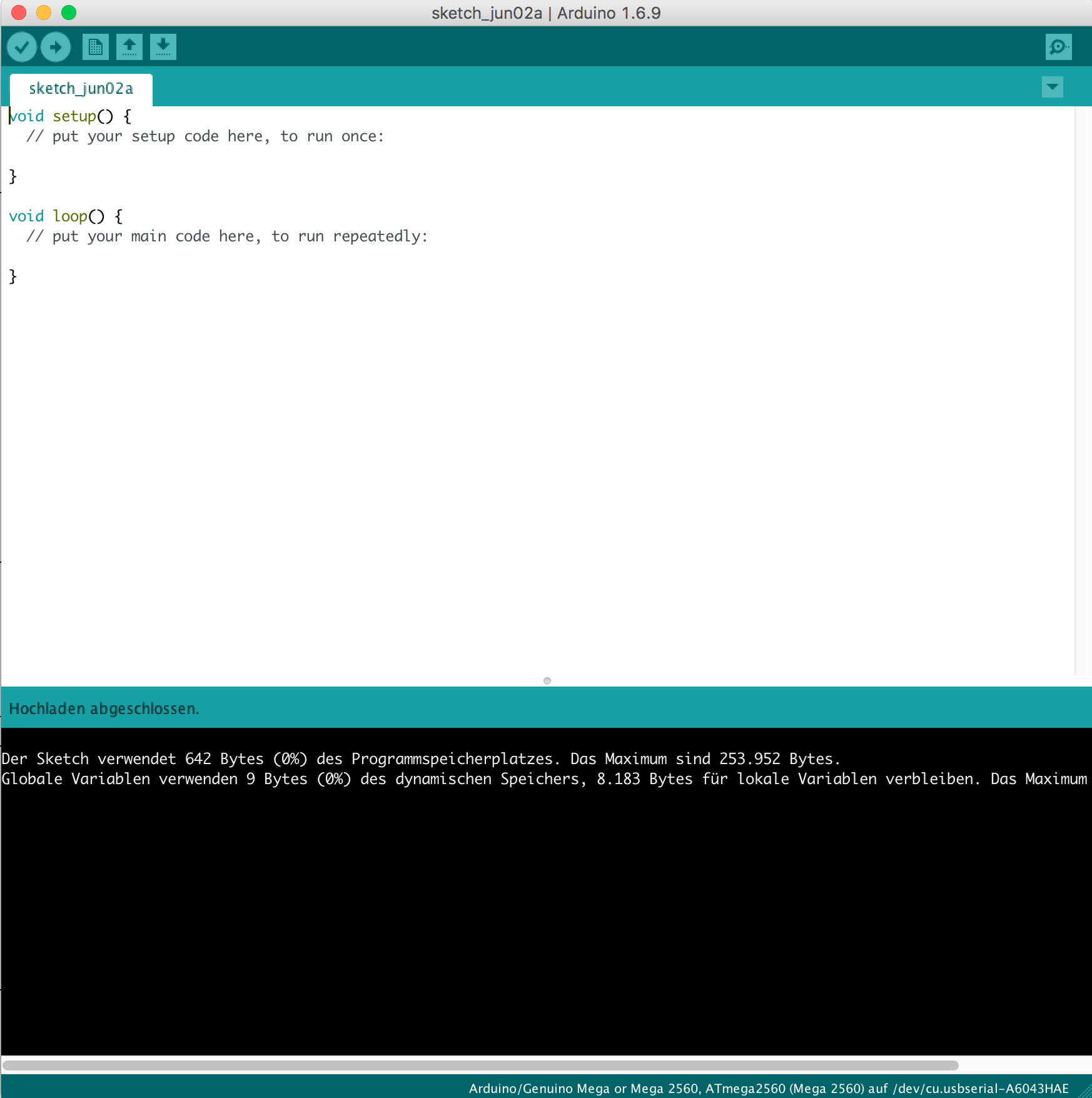Click the green maximize window button
Image resolution: width=1092 pixels, height=1098 pixels.
pos(69,13)
